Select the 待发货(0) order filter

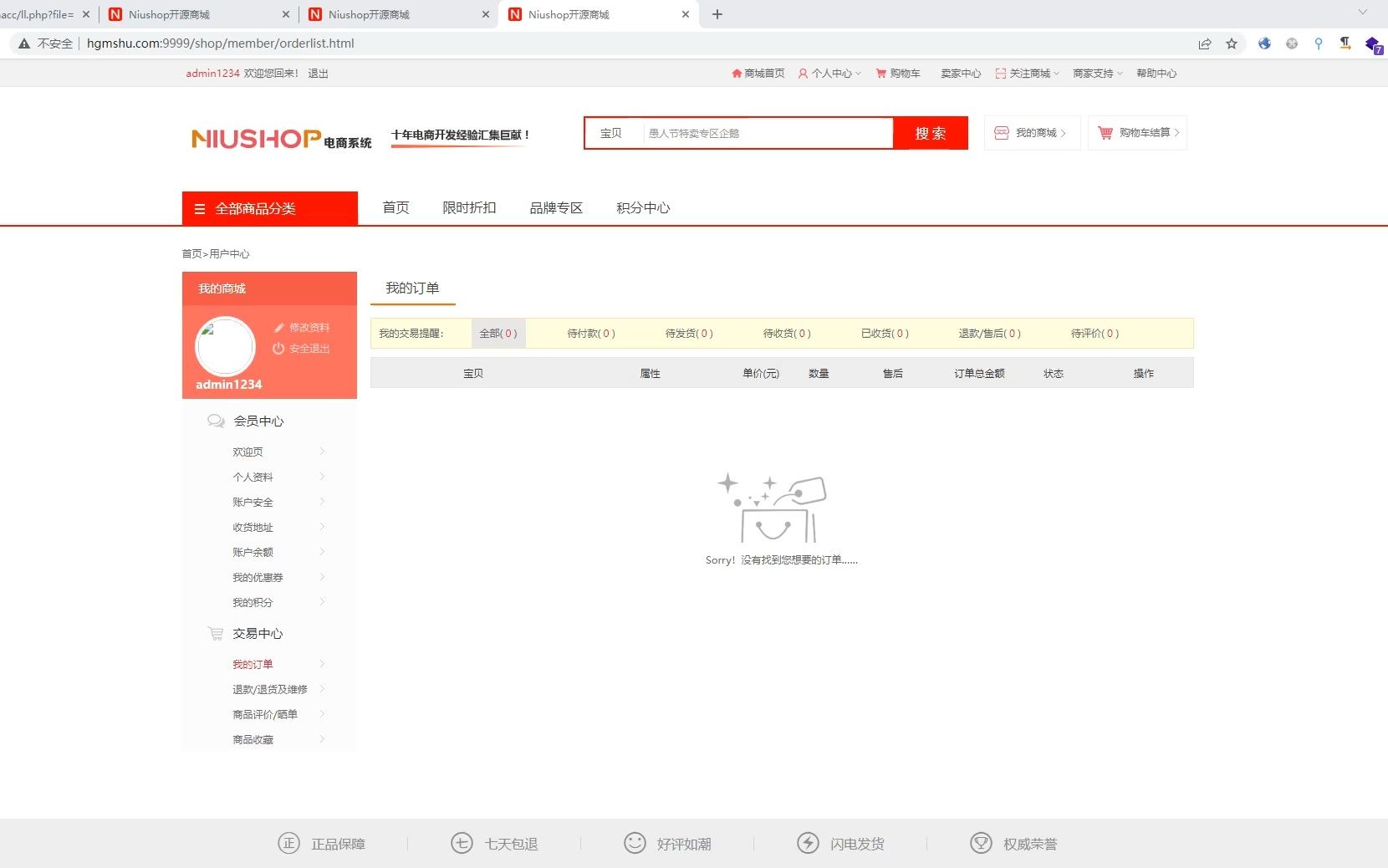(x=689, y=333)
